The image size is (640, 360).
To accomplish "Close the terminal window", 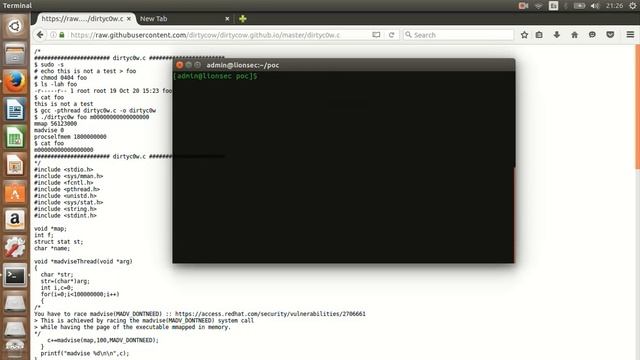I will coord(180,65).
